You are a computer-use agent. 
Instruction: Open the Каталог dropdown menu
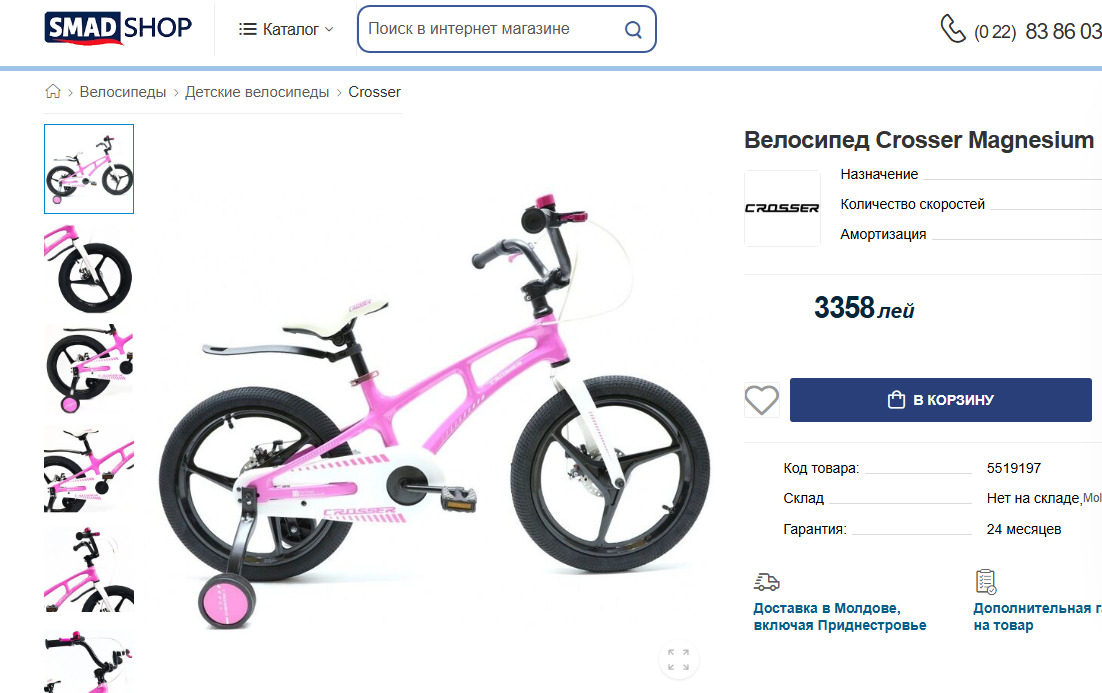coord(287,30)
